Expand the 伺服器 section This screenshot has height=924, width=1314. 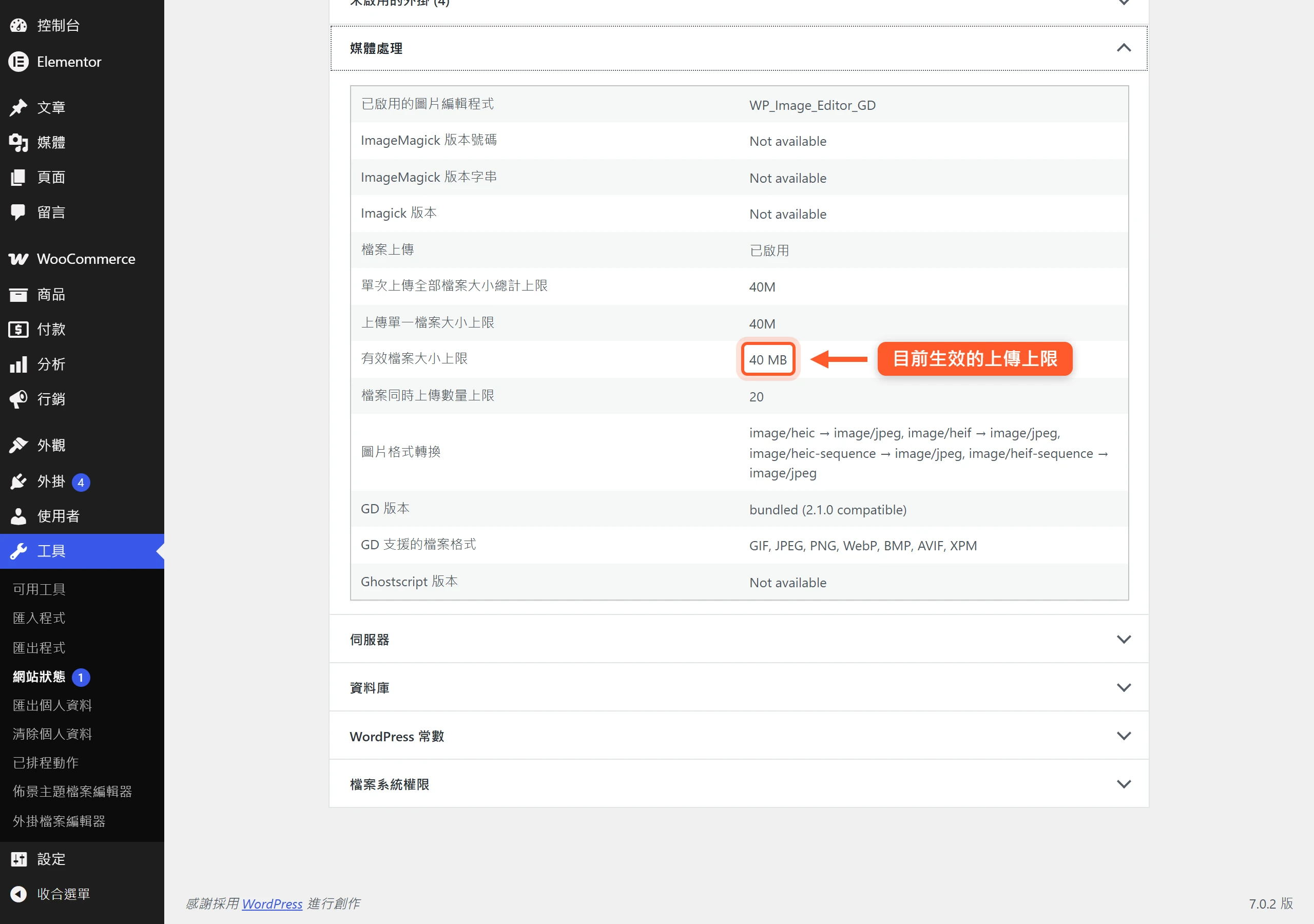pos(739,640)
